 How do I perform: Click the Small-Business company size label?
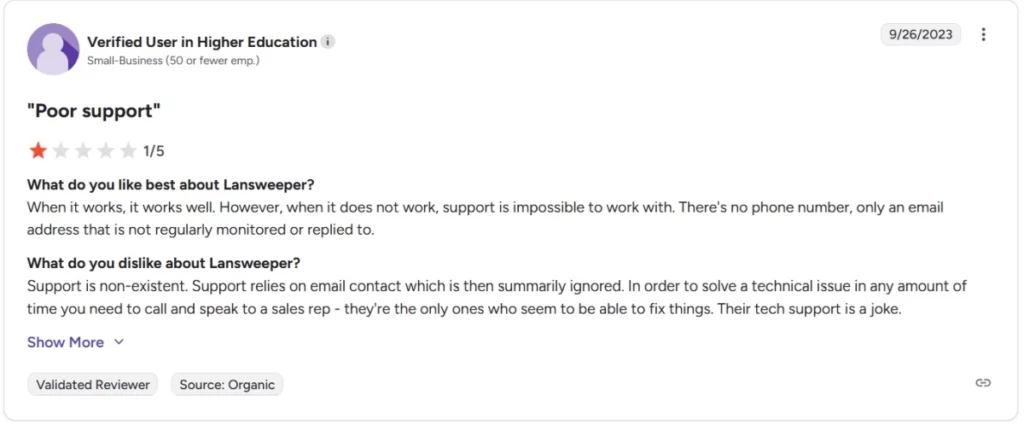click(173, 61)
